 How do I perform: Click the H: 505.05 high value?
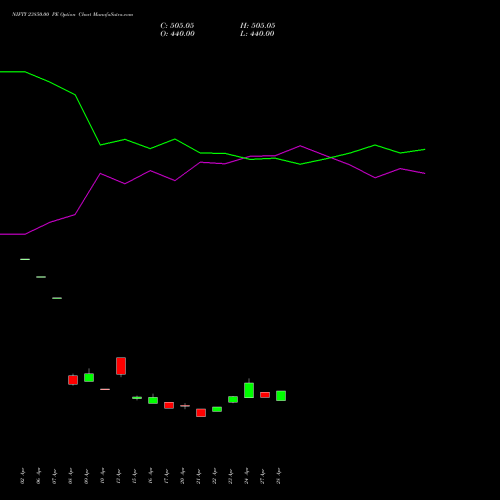258,26
